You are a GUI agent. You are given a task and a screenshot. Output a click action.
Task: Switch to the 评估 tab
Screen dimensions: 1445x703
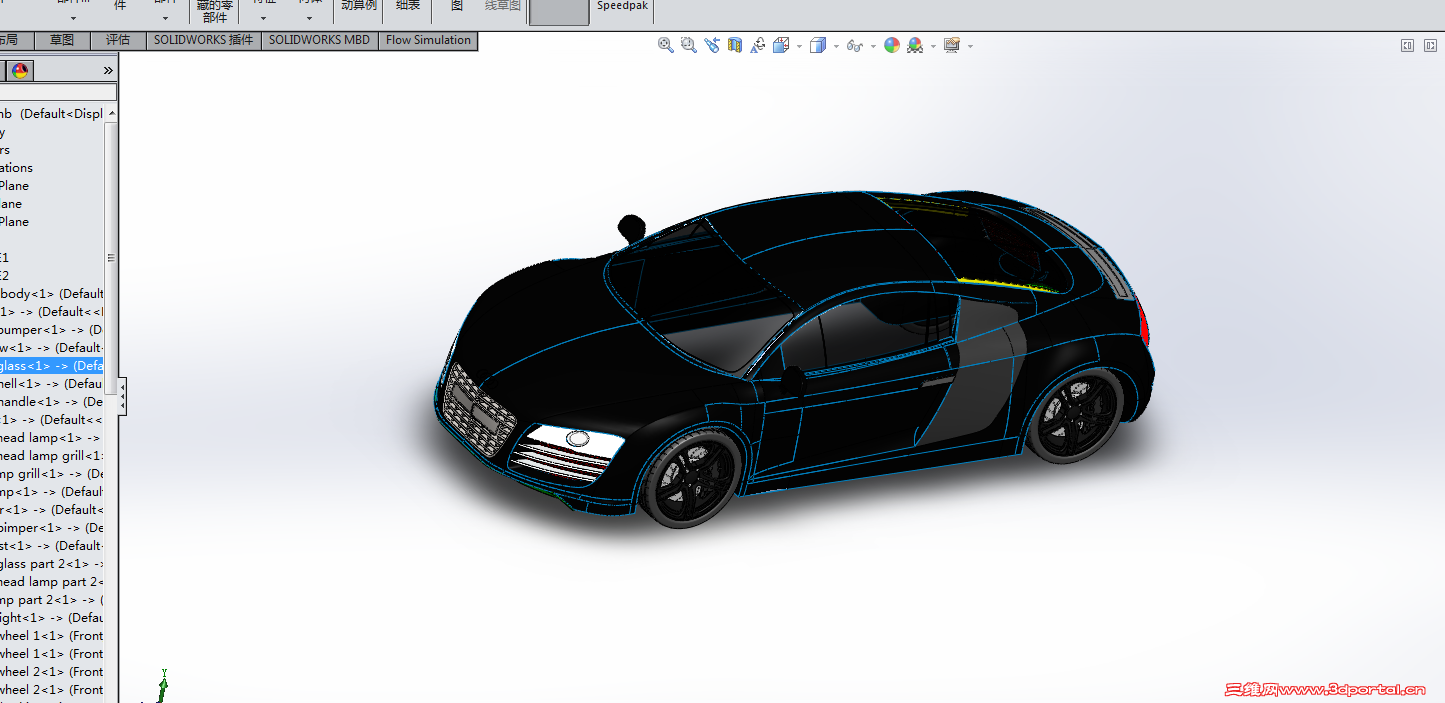(x=118, y=40)
